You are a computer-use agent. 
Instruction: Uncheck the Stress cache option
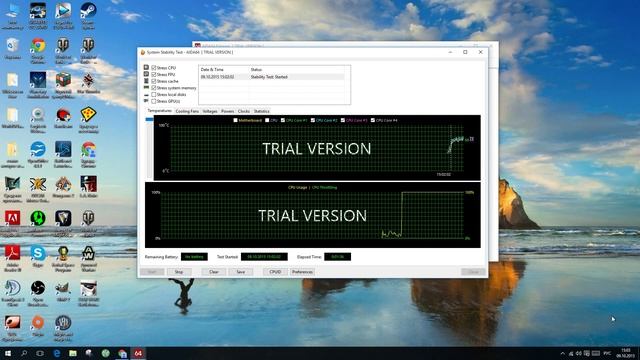pos(154,81)
